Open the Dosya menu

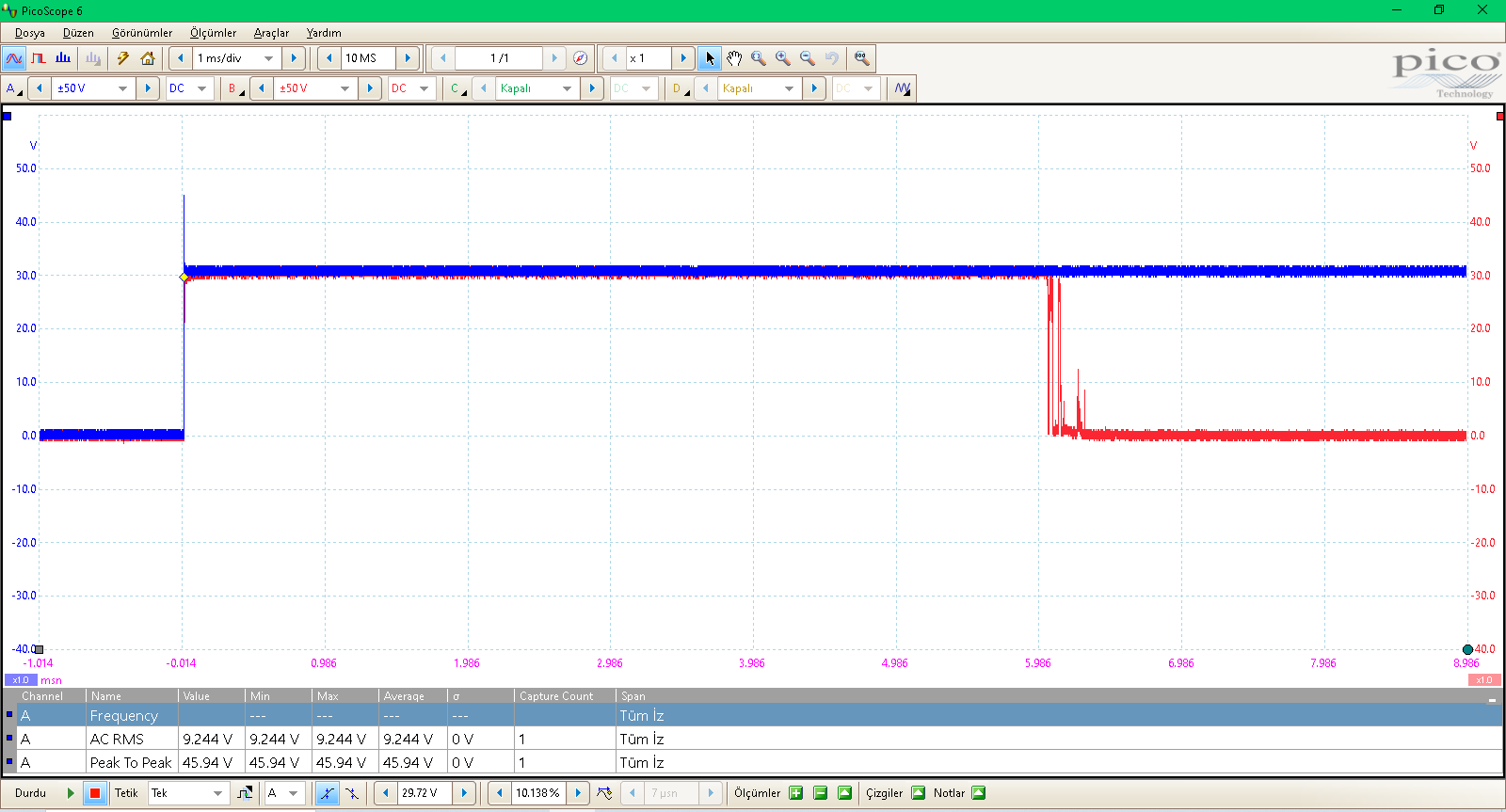click(30, 33)
